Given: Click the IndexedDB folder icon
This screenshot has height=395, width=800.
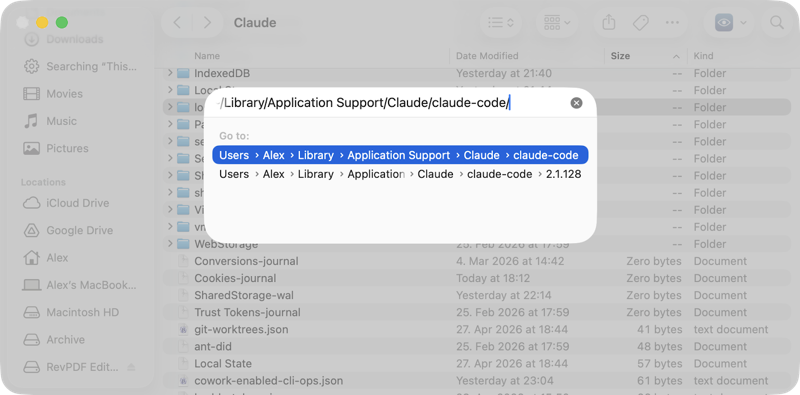Looking at the screenshot, I should coord(183,73).
